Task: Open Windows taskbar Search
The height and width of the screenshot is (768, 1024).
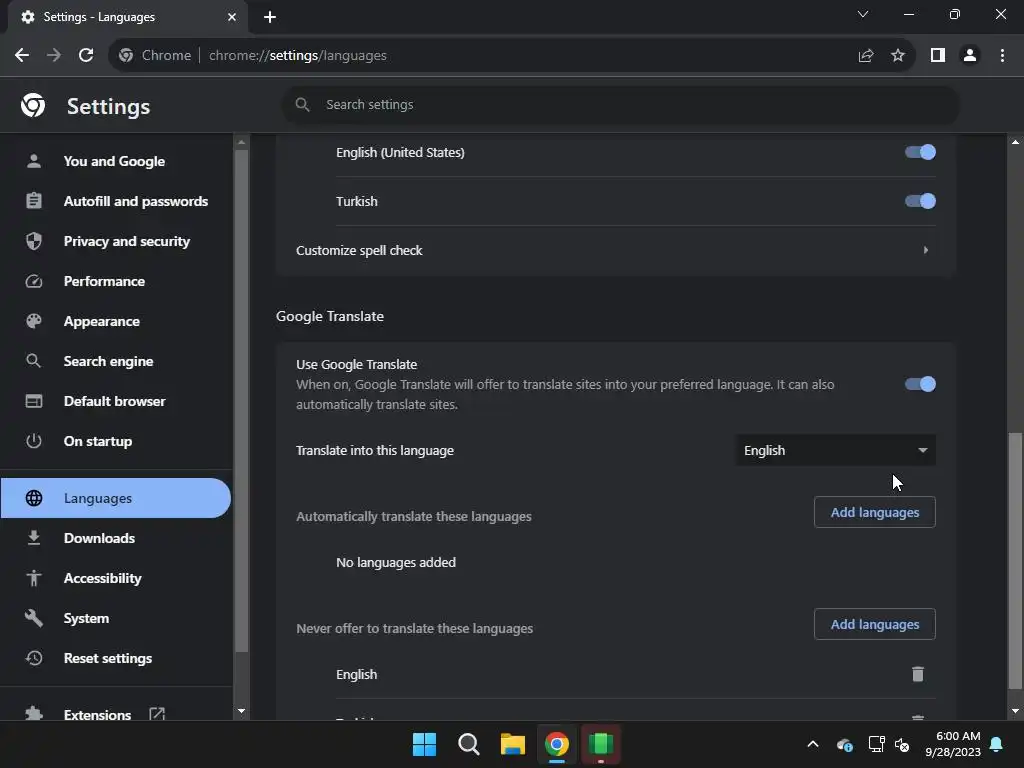Action: point(468,744)
